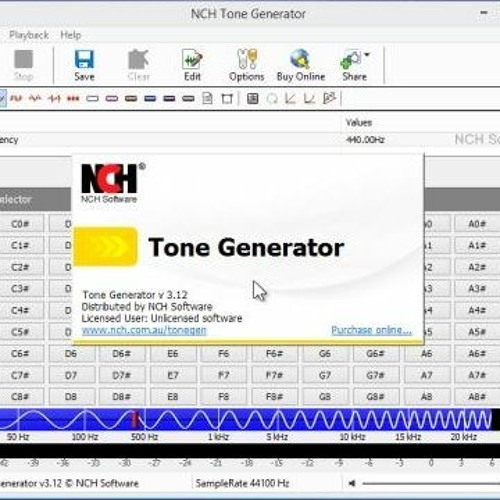
Task: Click the A0# note button
Action: pos(477,224)
